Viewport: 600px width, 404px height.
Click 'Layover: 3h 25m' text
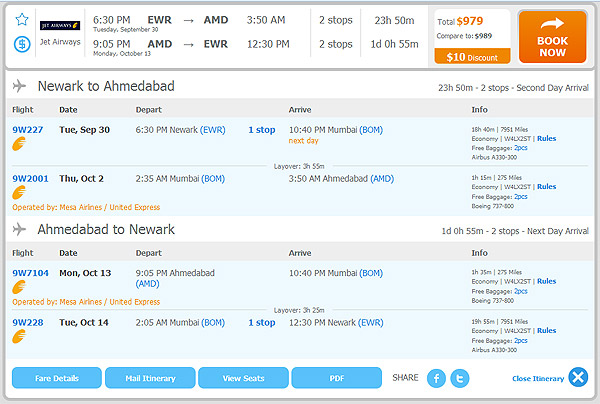[x=299, y=310]
